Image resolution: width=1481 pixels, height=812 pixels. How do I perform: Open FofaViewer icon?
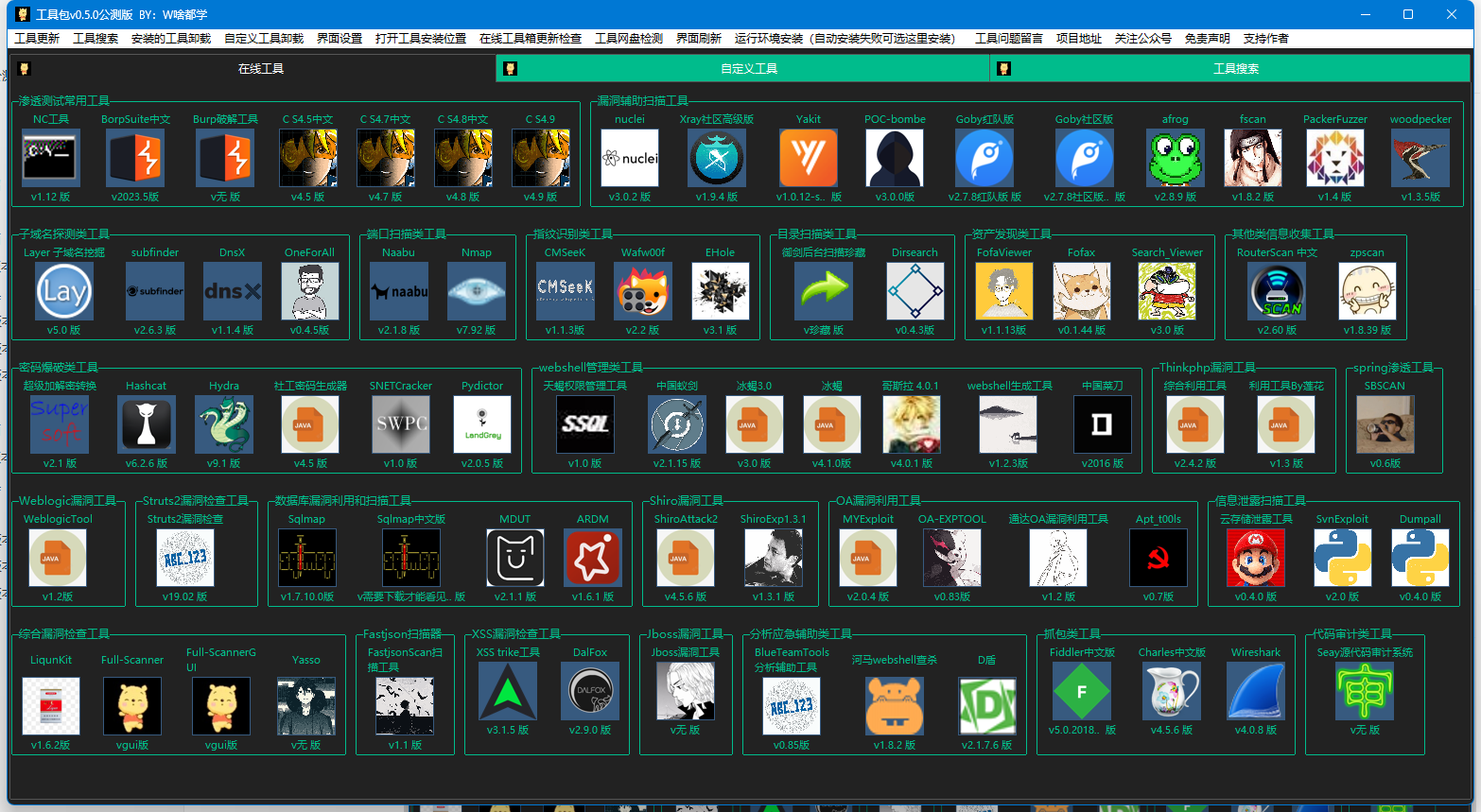point(1004,291)
